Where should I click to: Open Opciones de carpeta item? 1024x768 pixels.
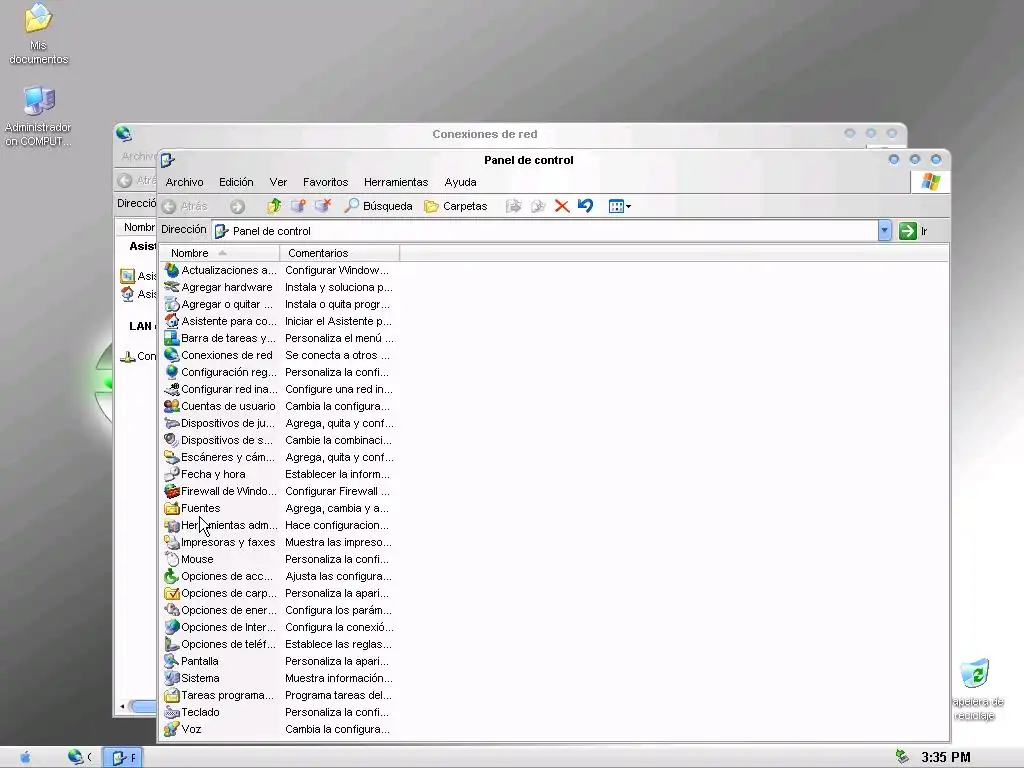pyautogui.click(x=220, y=592)
